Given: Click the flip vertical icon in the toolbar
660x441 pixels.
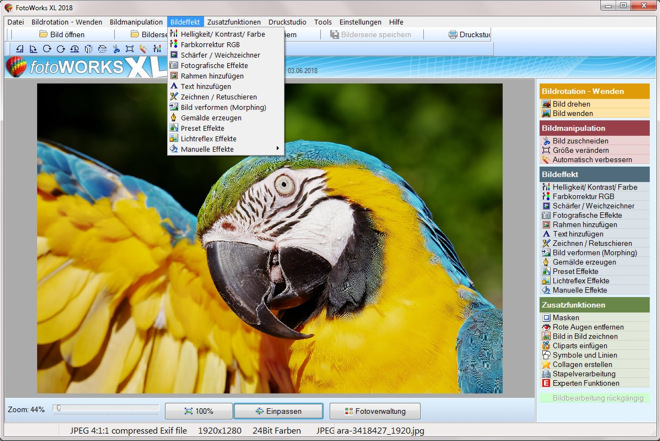Looking at the screenshot, I should click(x=102, y=49).
